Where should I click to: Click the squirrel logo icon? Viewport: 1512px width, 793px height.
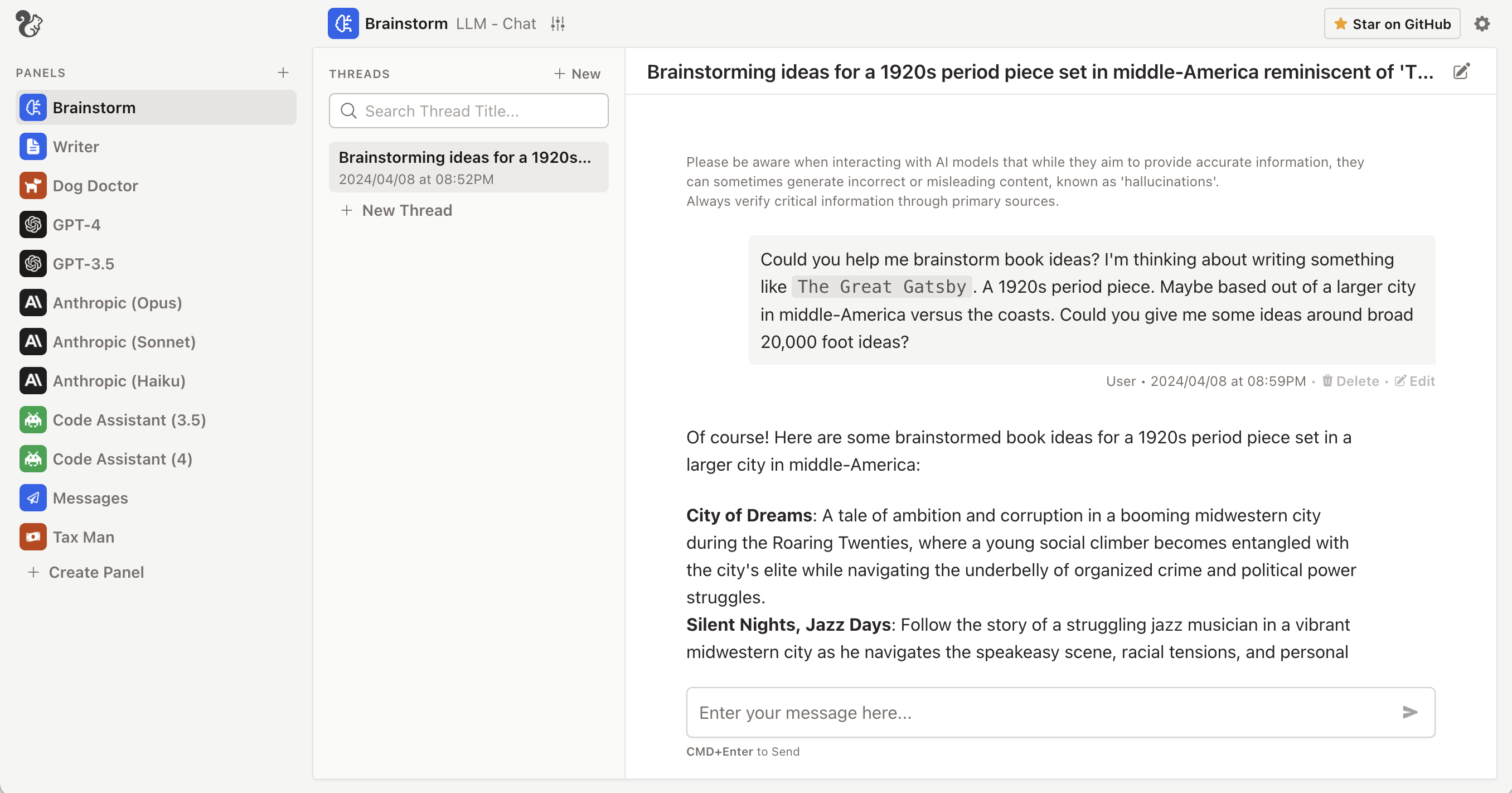(x=29, y=23)
